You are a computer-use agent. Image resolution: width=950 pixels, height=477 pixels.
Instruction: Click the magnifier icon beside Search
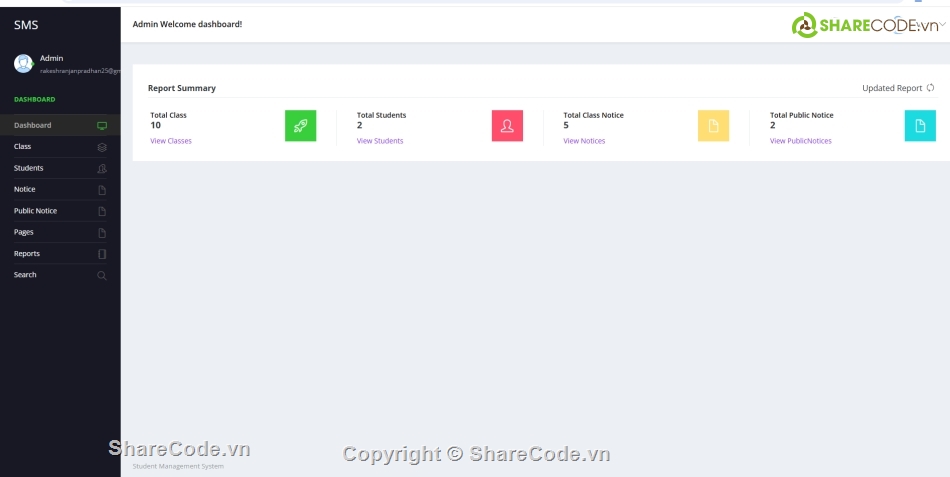click(x=102, y=275)
